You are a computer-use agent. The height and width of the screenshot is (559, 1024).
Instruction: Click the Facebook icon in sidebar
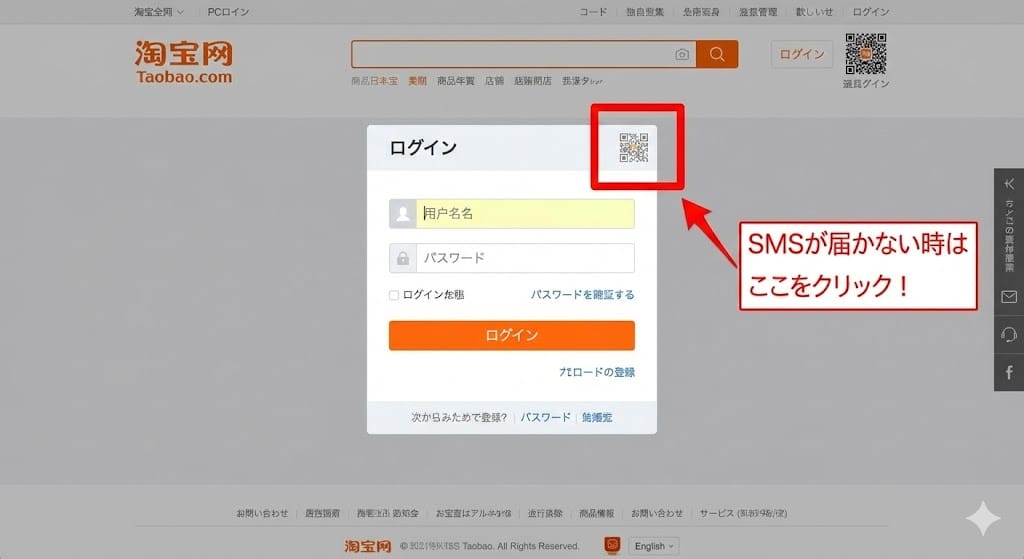pos(1009,372)
